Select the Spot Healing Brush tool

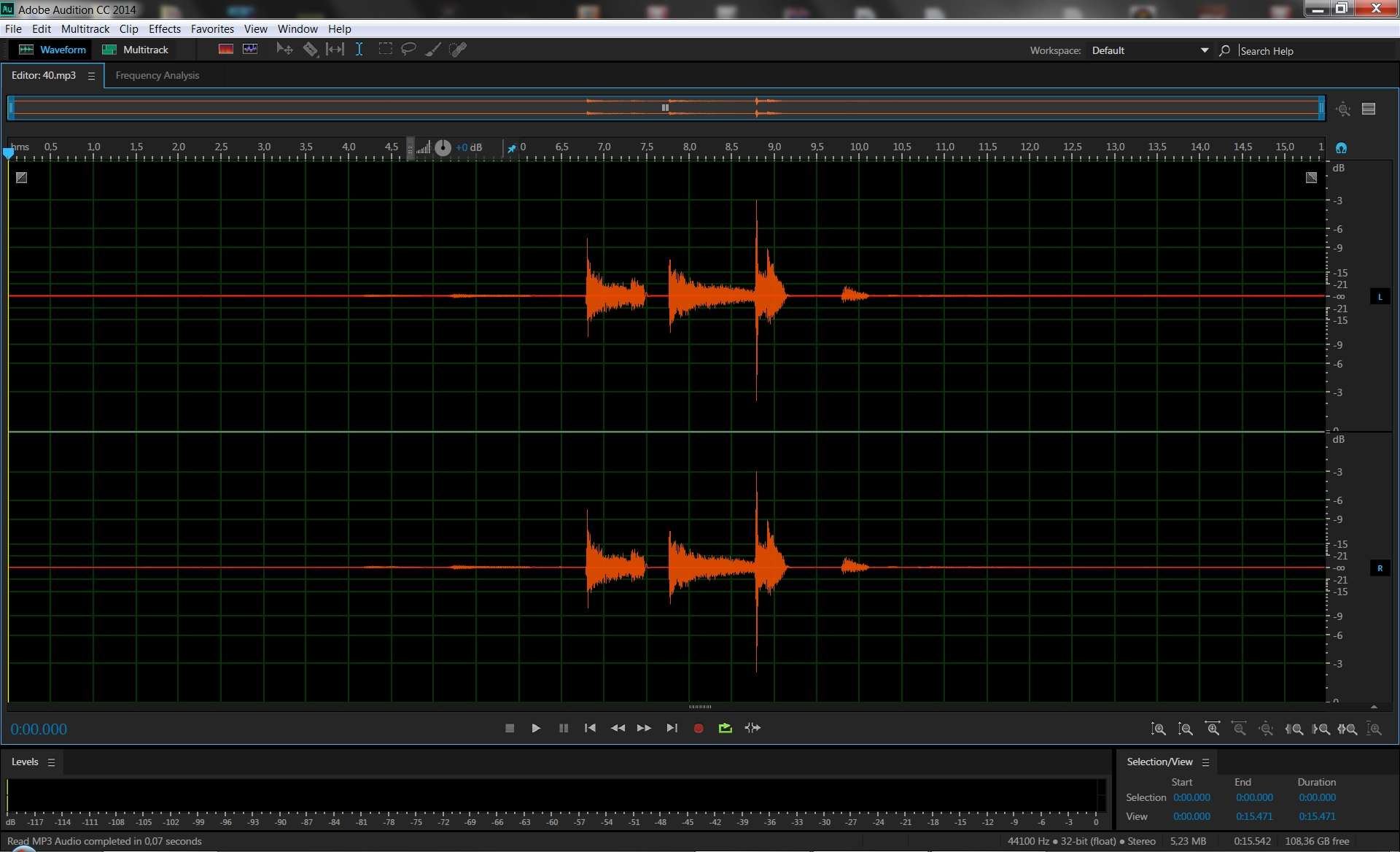[x=458, y=50]
